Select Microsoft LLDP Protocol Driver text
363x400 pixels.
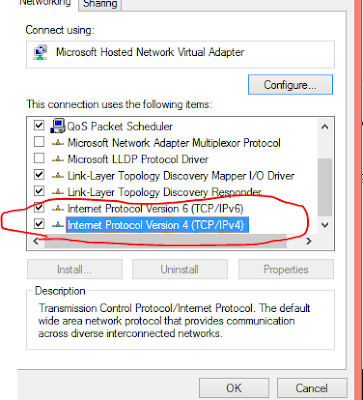(x=138, y=159)
